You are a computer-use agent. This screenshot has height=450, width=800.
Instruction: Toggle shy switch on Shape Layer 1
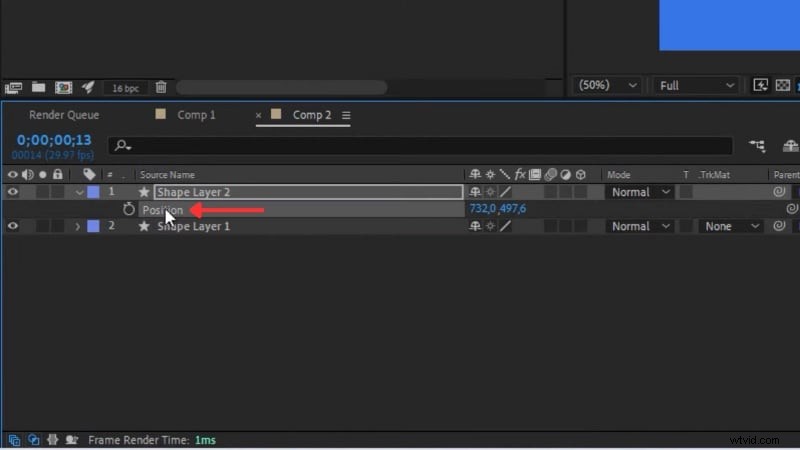click(x=475, y=226)
